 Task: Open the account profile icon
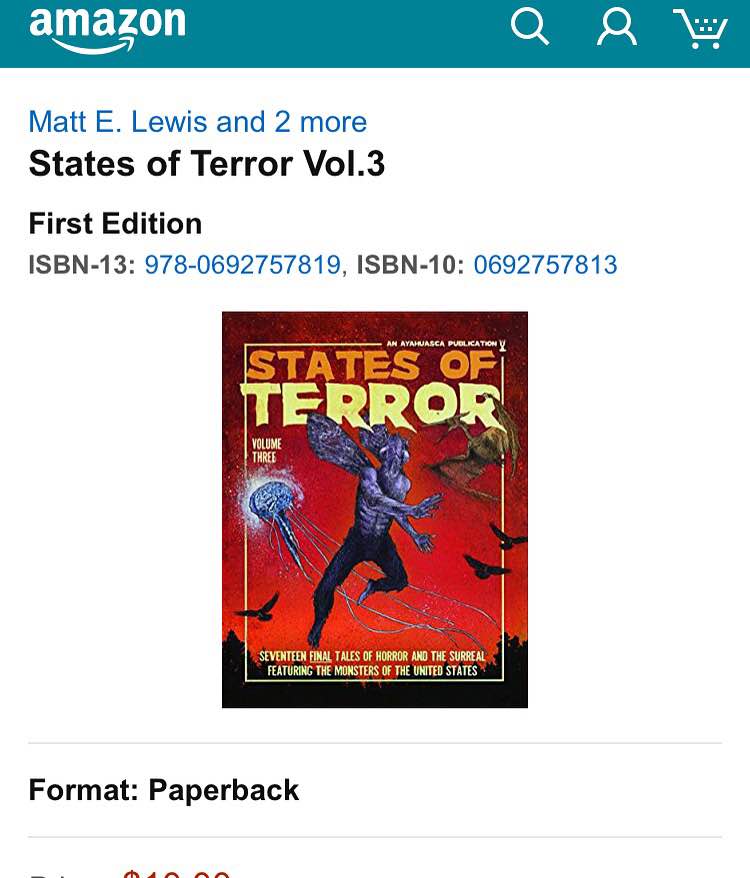(616, 26)
